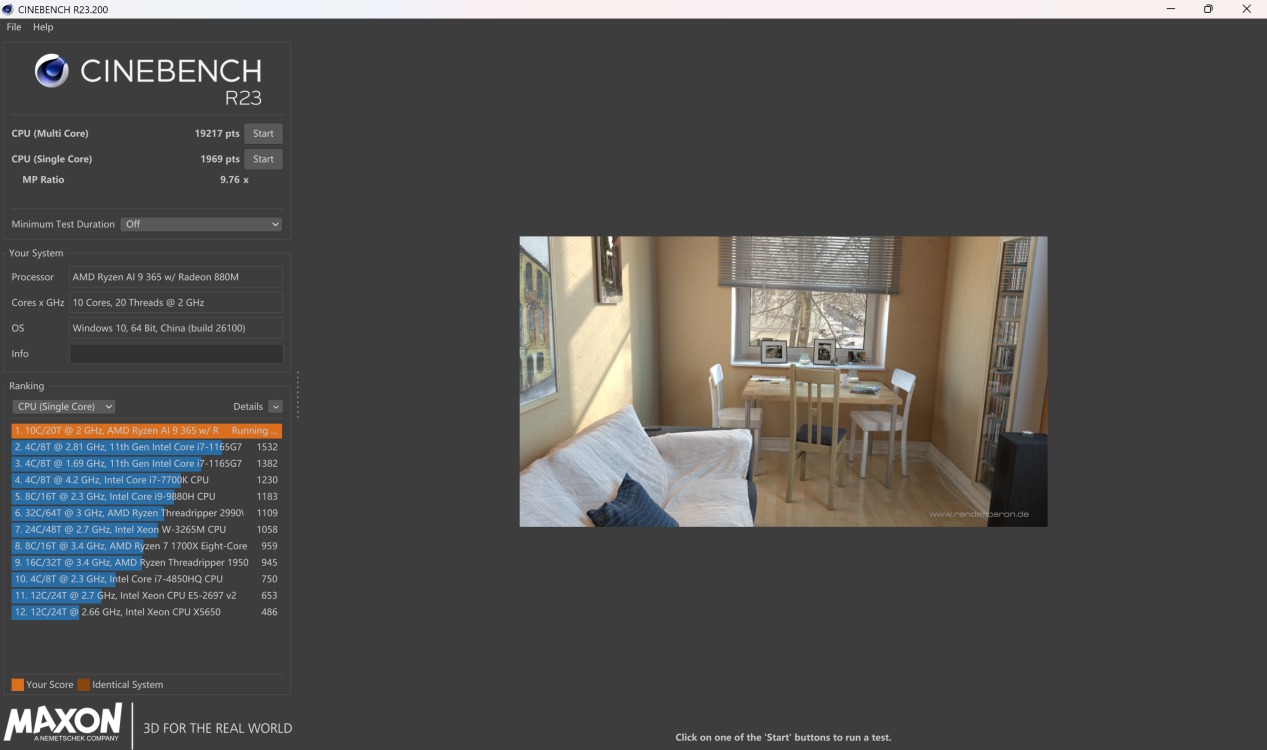Click the Info input field
The width and height of the screenshot is (1267, 750).
[x=175, y=353]
